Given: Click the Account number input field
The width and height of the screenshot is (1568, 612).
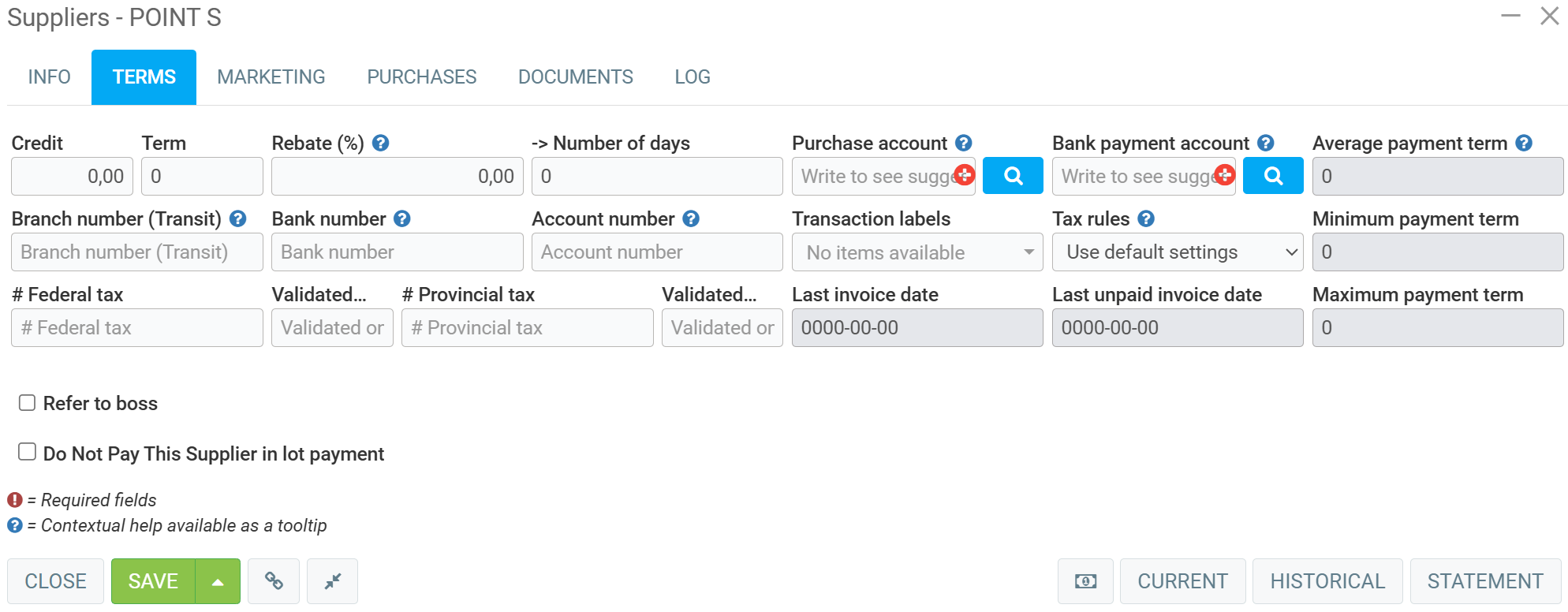Looking at the screenshot, I should (x=656, y=252).
